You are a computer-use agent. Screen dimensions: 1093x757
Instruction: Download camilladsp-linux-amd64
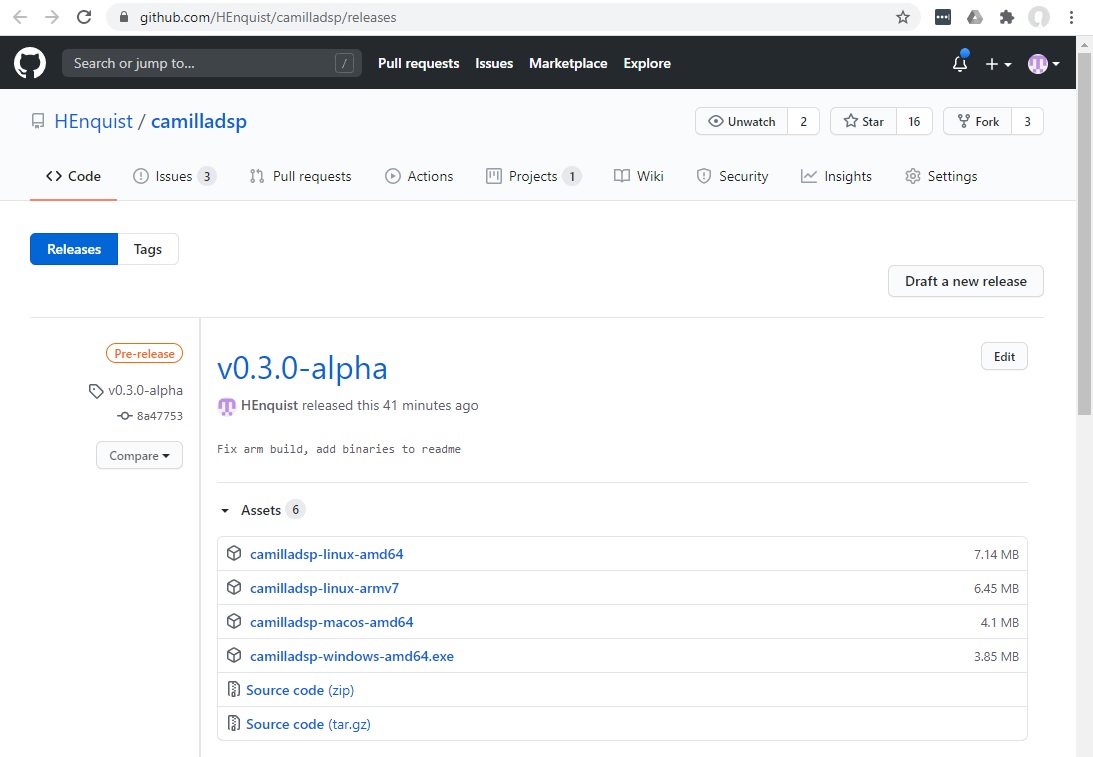point(326,554)
